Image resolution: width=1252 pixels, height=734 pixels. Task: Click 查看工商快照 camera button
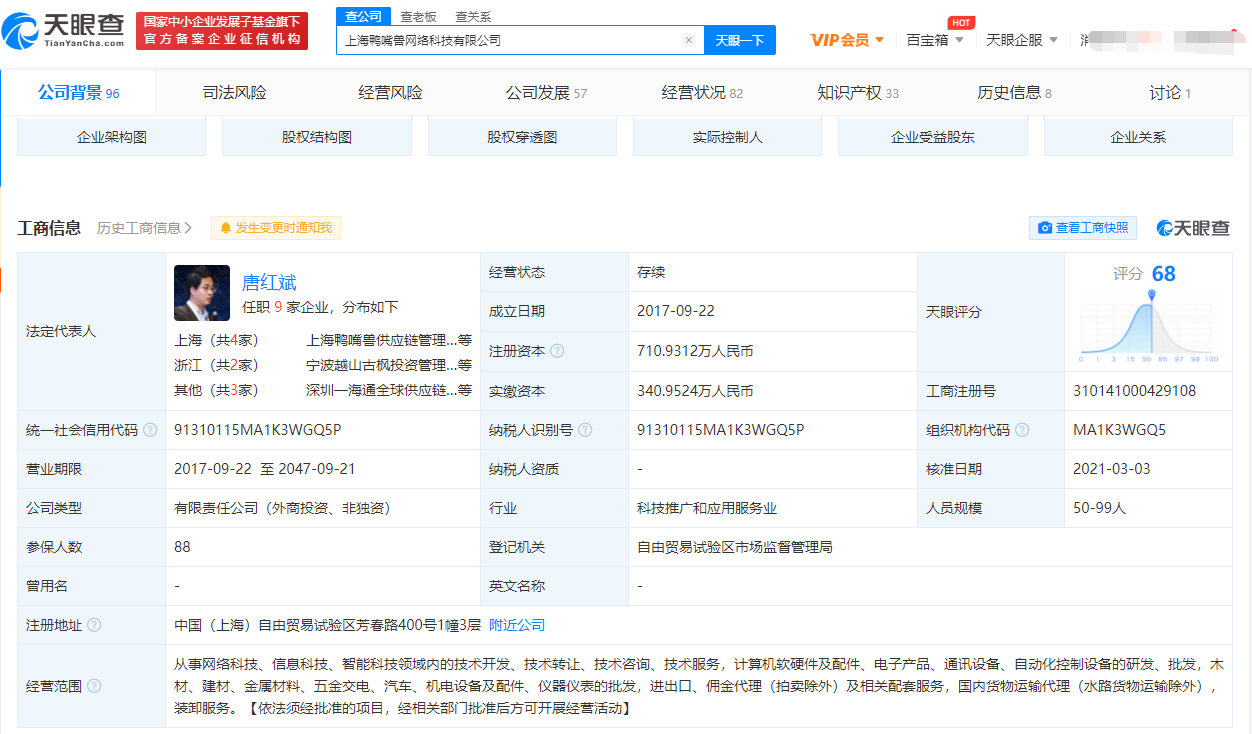(1083, 228)
